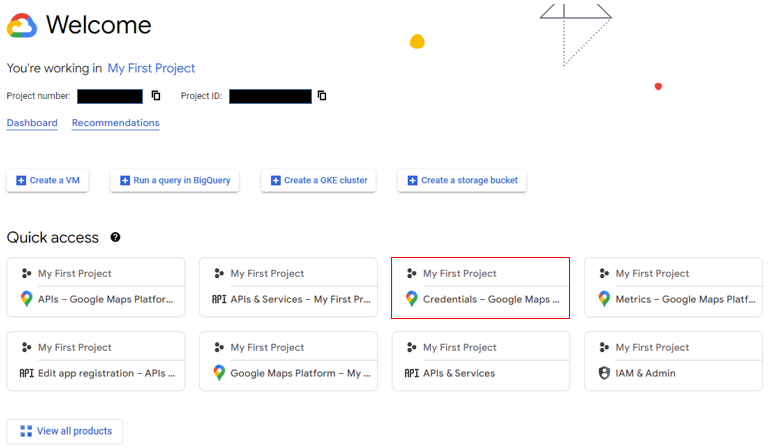Click project icon in Metrics card header
This screenshot has height=448, width=768.
pos(604,273)
